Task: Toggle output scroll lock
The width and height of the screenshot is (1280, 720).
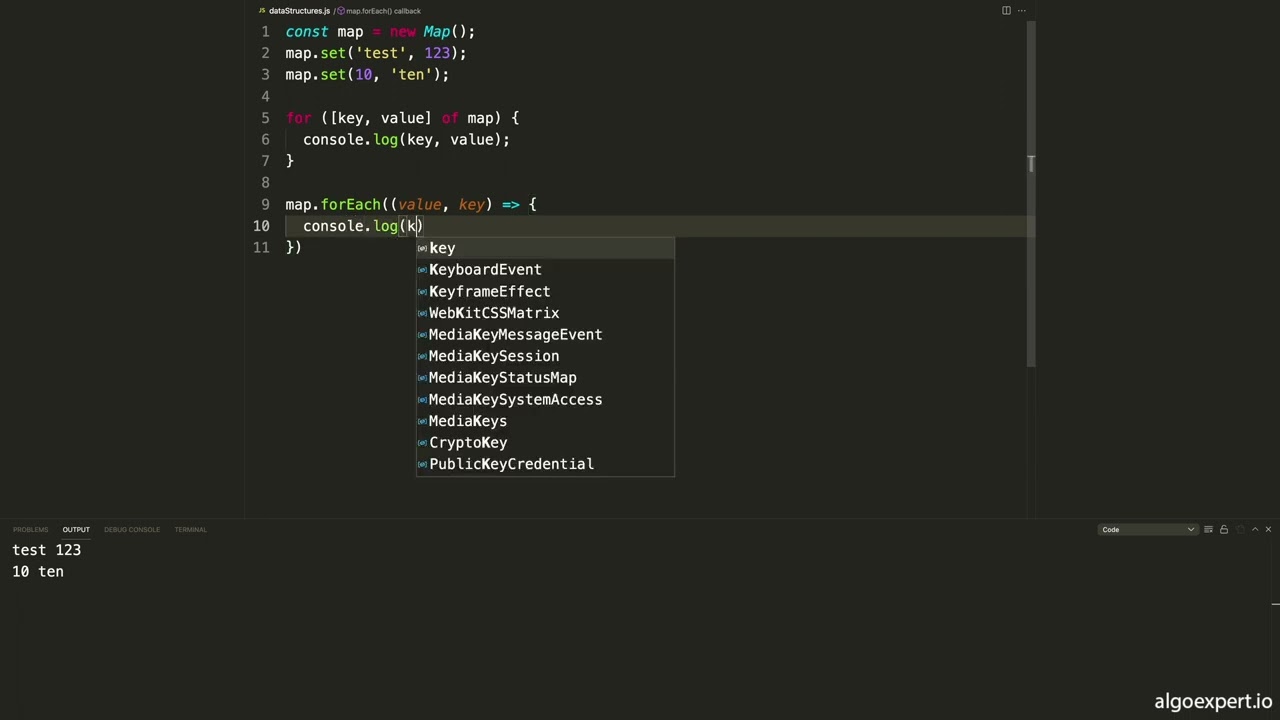Action: [1223, 529]
